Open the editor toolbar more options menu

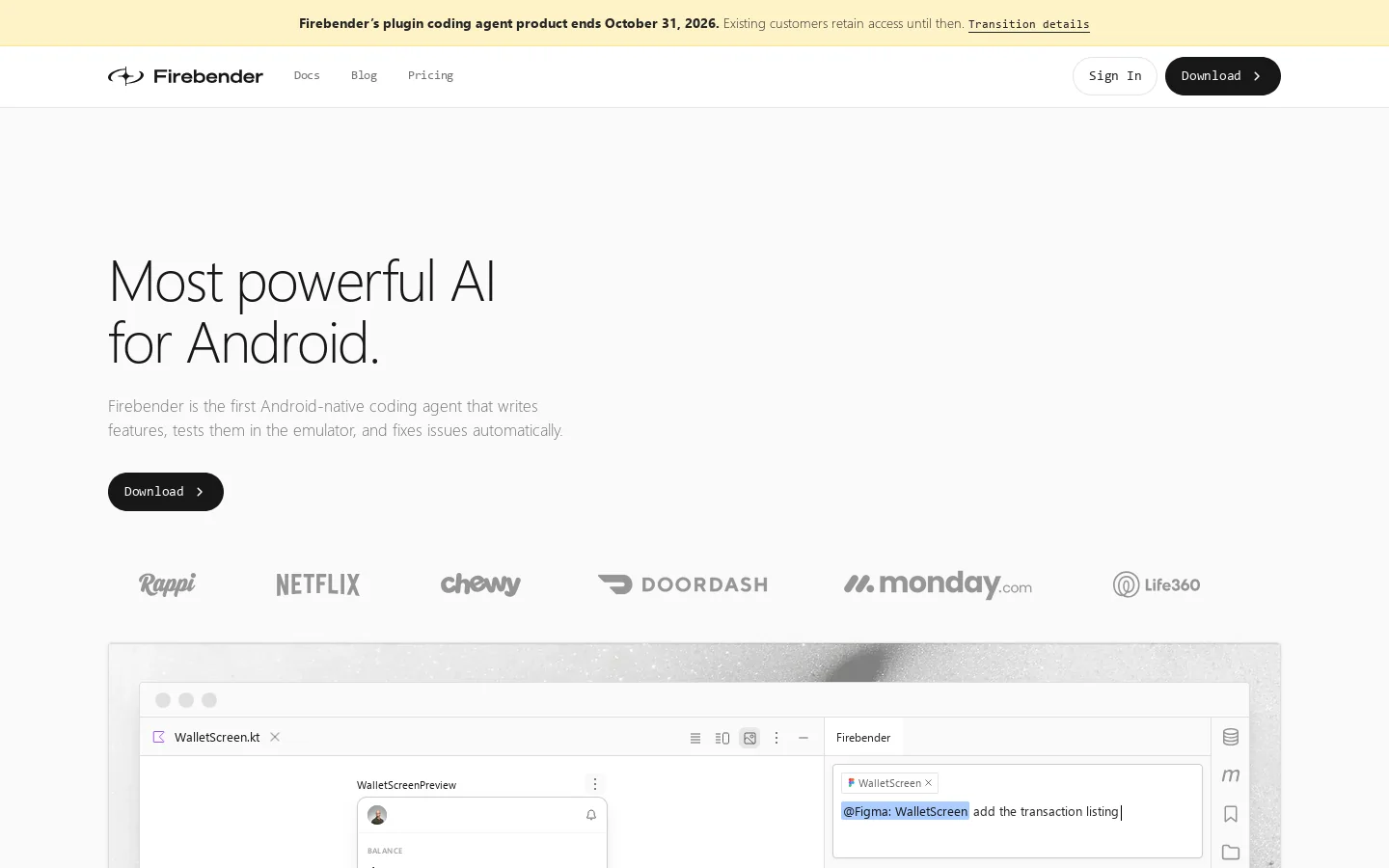click(776, 738)
